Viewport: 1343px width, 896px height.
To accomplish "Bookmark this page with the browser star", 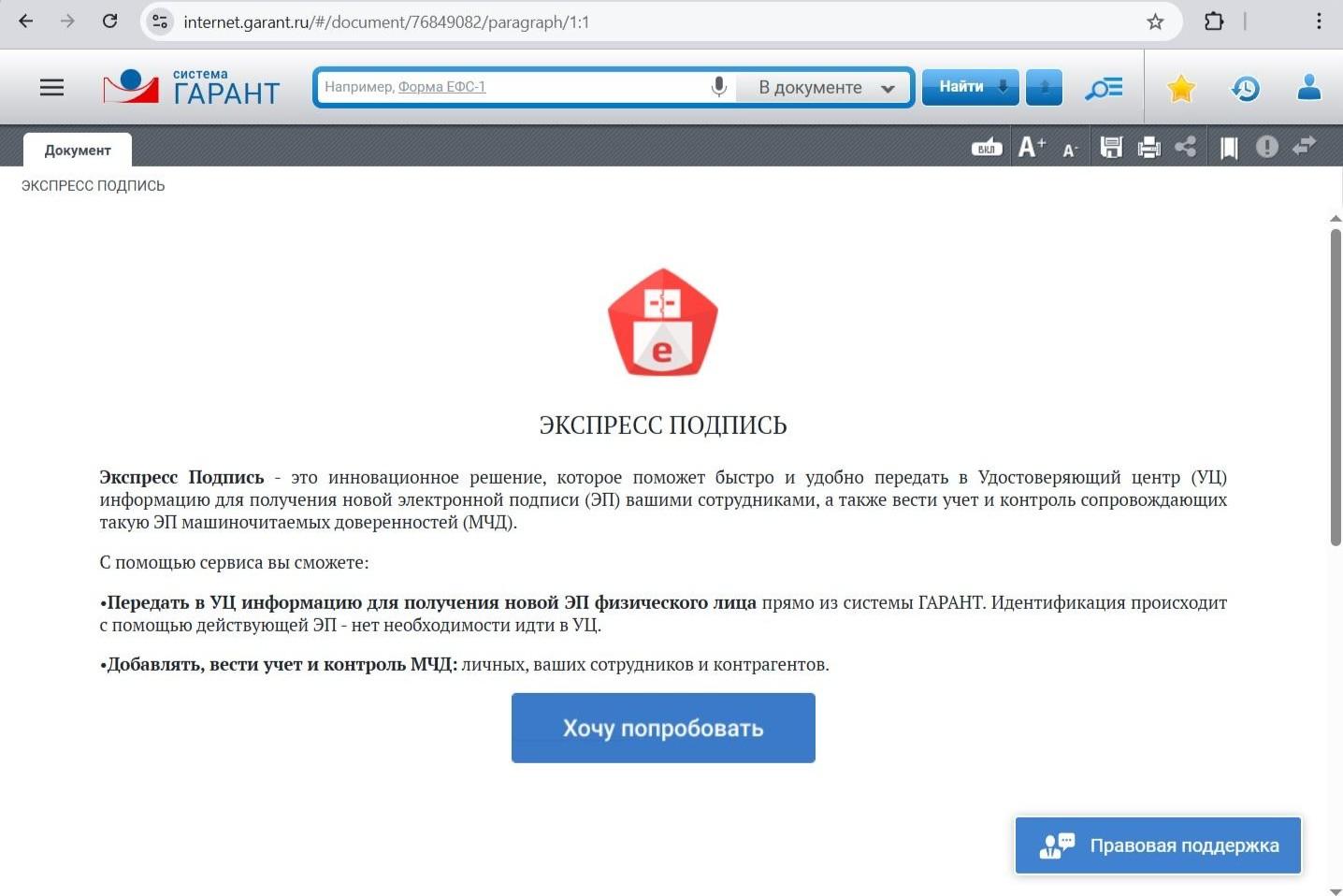I will click(1155, 22).
